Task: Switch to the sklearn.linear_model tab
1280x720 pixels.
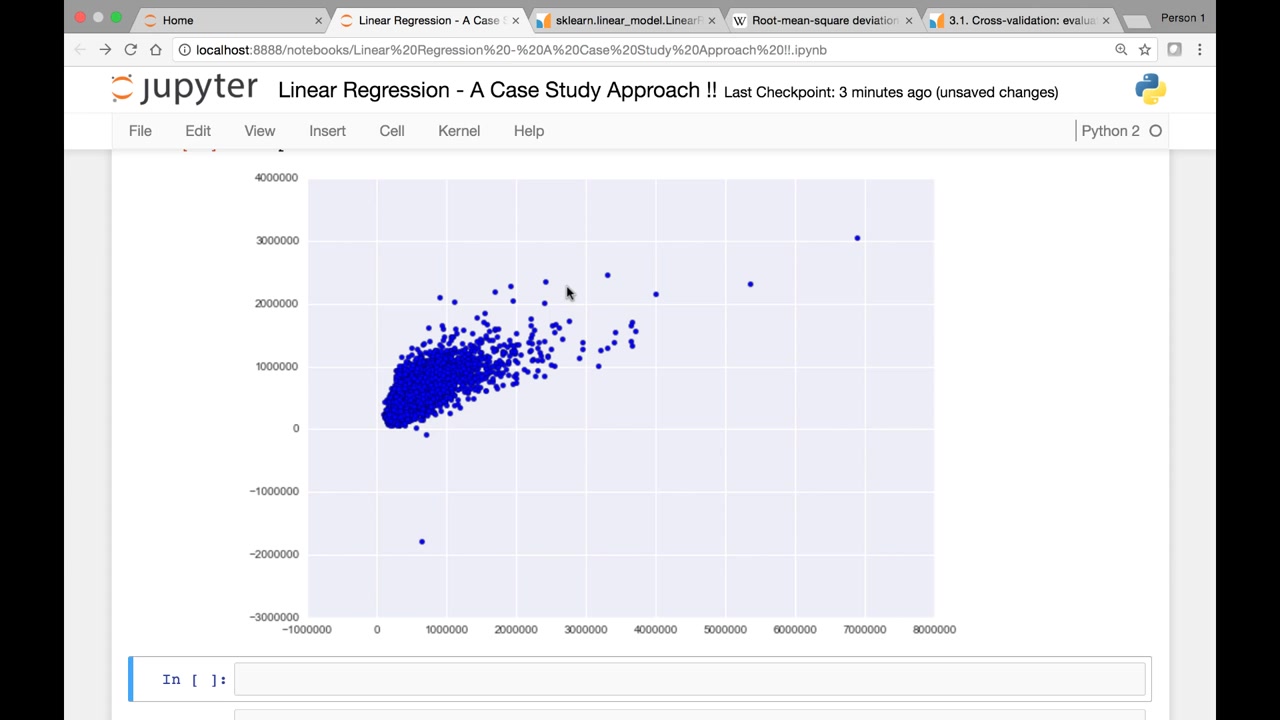Action: pyautogui.click(x=625, y=20)
